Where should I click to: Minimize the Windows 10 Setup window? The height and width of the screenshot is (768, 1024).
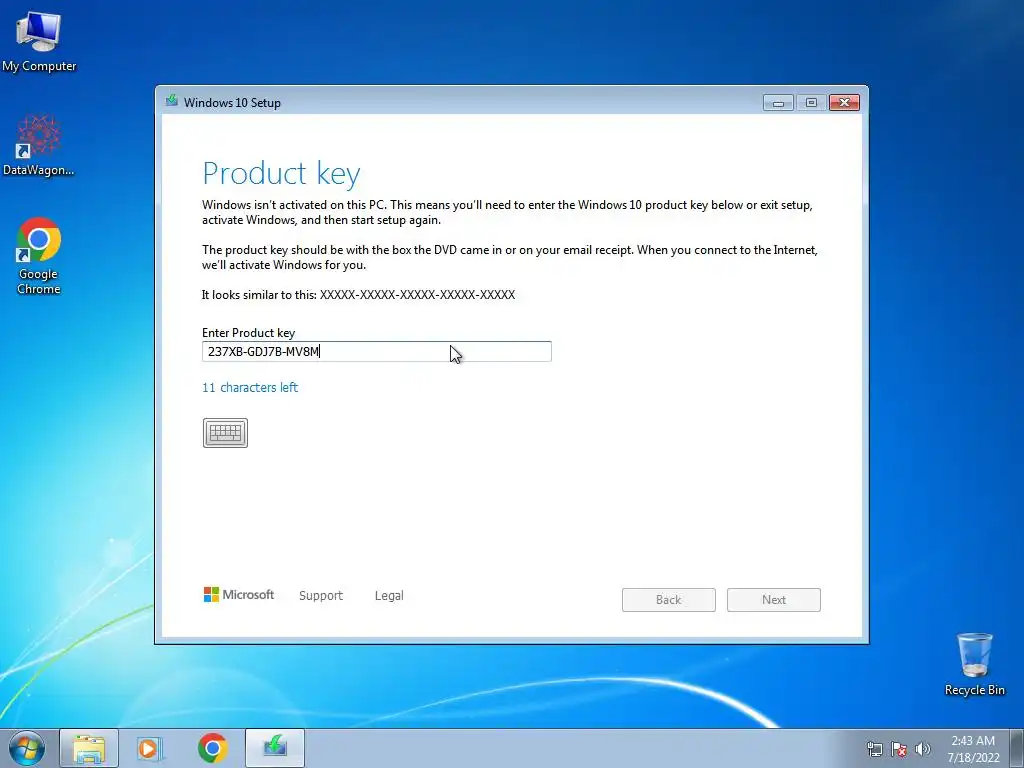click(x=778, y=103)
